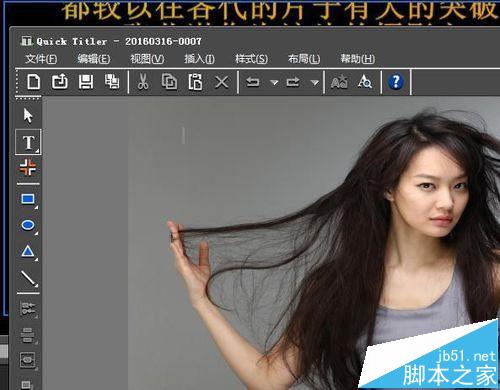Viewport: 500px width, 390px height.
Task: Click the Save As toolbar icon
Action: point(112,82)
